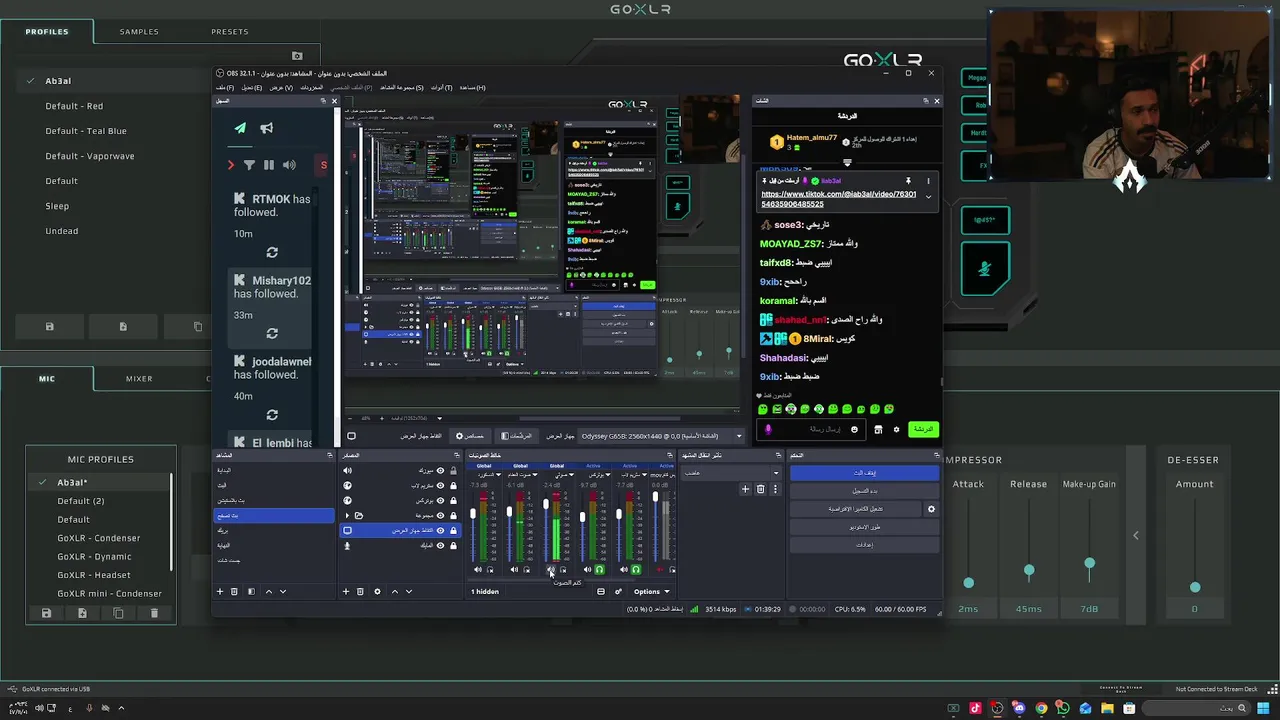
Task: Open advanced audio properties gear in mixer
Action: tap(618, 591)
